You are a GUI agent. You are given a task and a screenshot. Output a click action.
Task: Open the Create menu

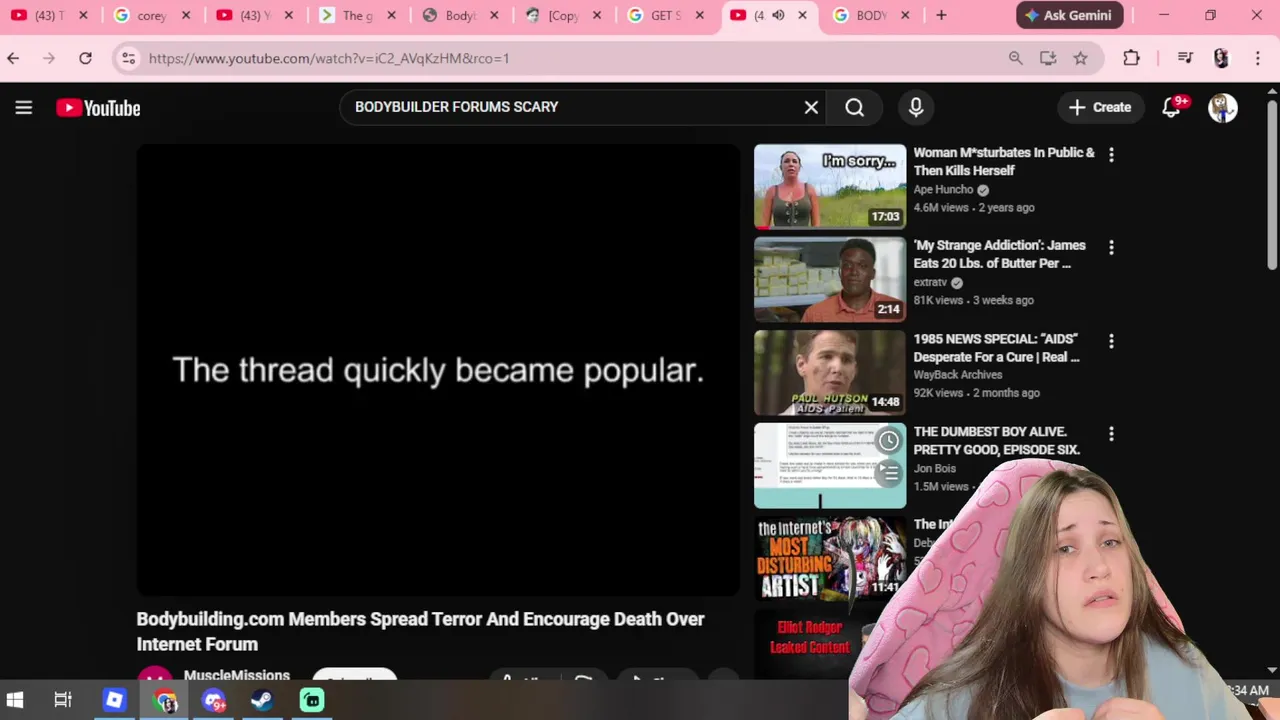click(x=1100, y=107)
